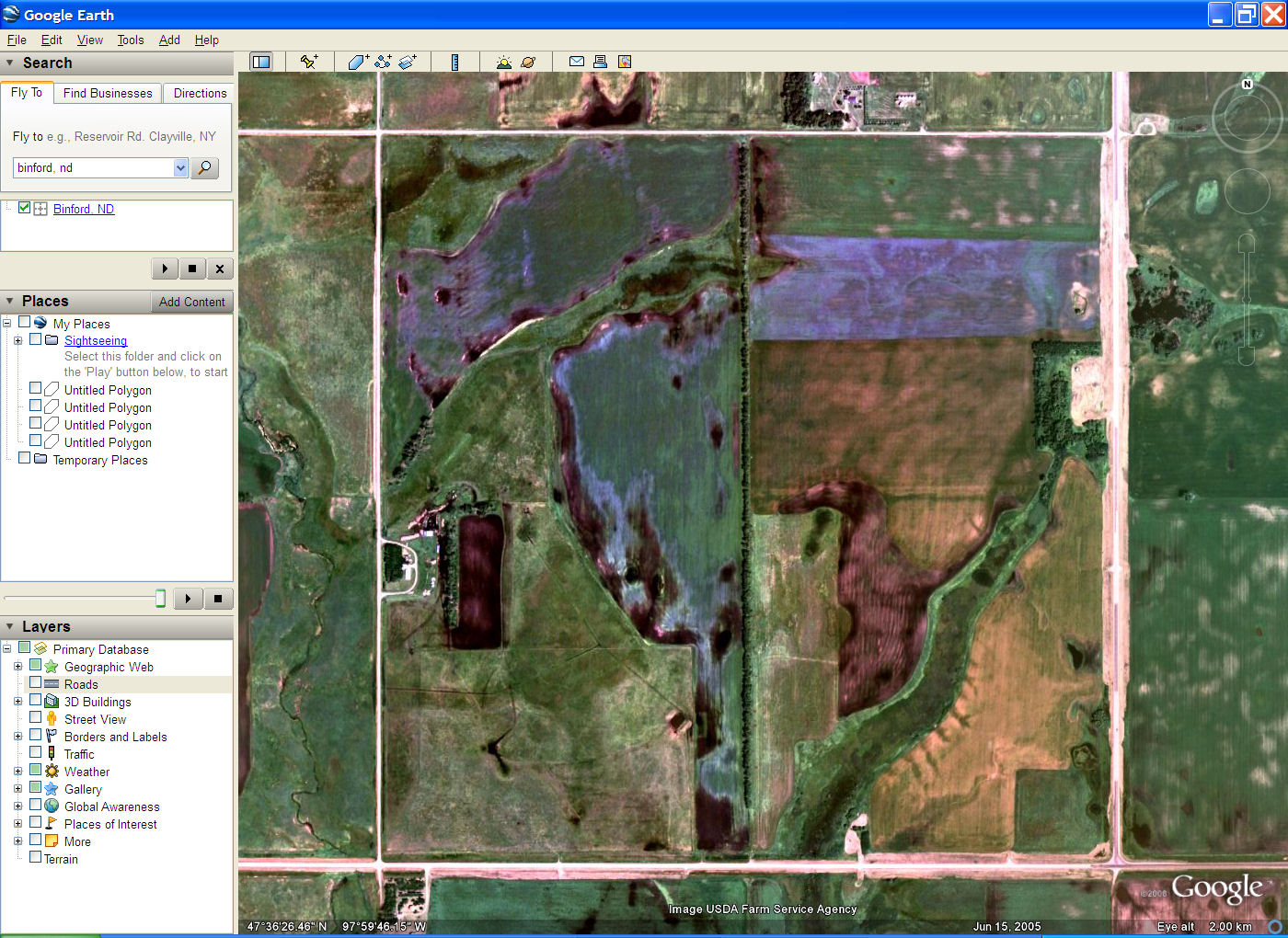Enable the Street View layer checkbox
The image size is (1288, 938).
click(x=35, y=718)
